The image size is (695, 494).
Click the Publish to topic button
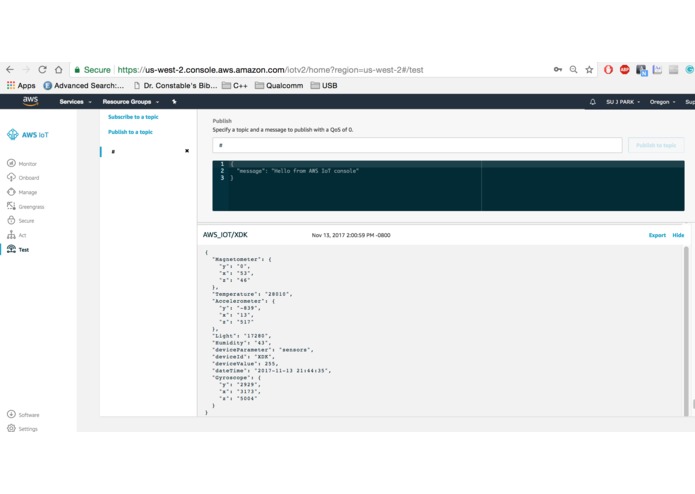656,145
